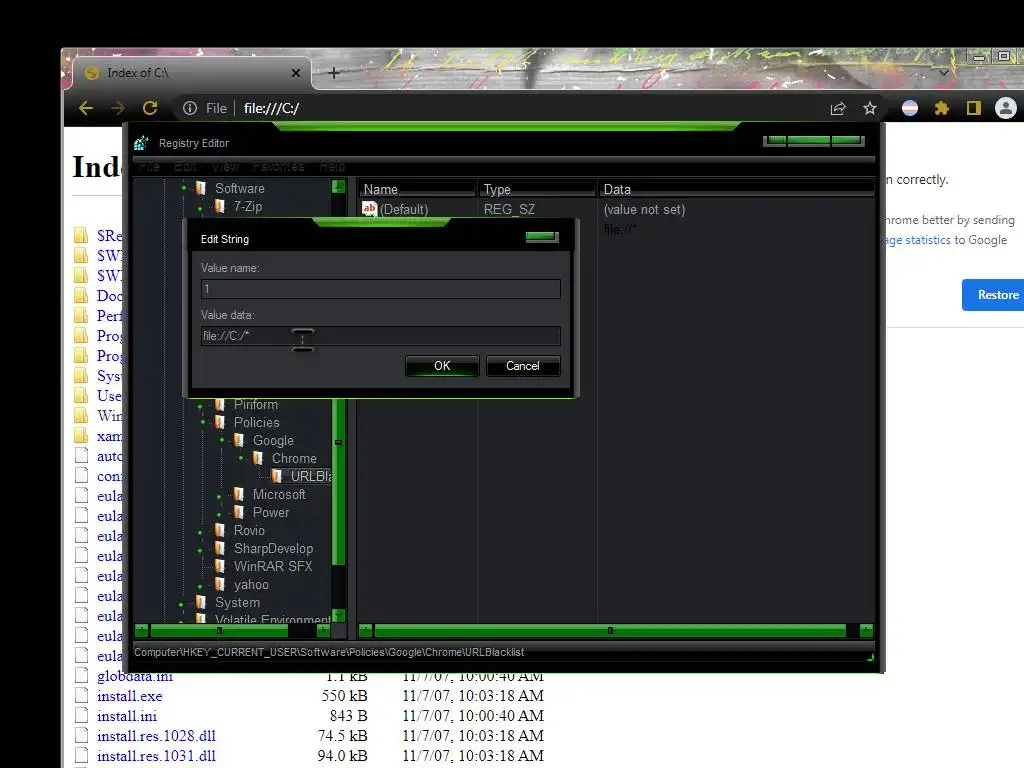
Task: Click the Policies key folder icon
Action: coord(220,423)
